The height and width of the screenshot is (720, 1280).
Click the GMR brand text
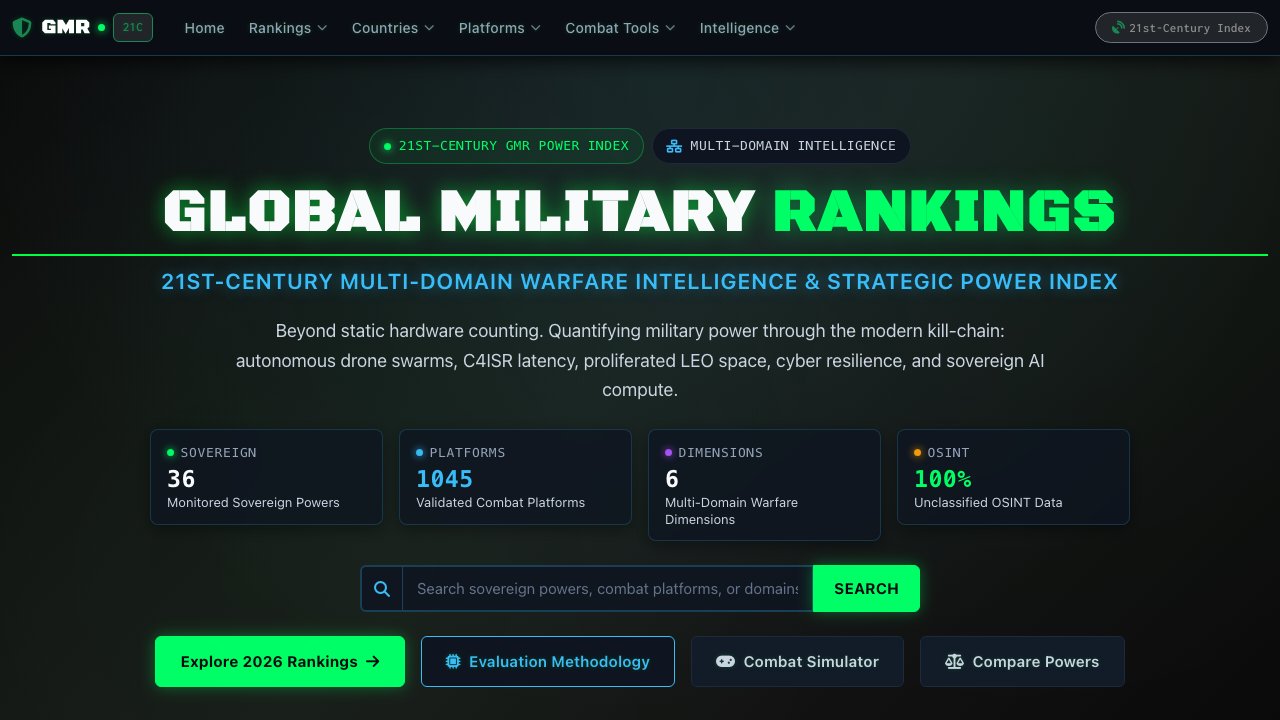(x=66, y=28)
